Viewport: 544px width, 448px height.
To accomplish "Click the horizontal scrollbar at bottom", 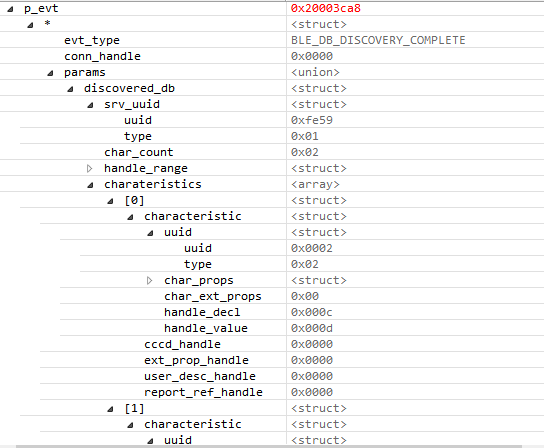I will point(269,446).
